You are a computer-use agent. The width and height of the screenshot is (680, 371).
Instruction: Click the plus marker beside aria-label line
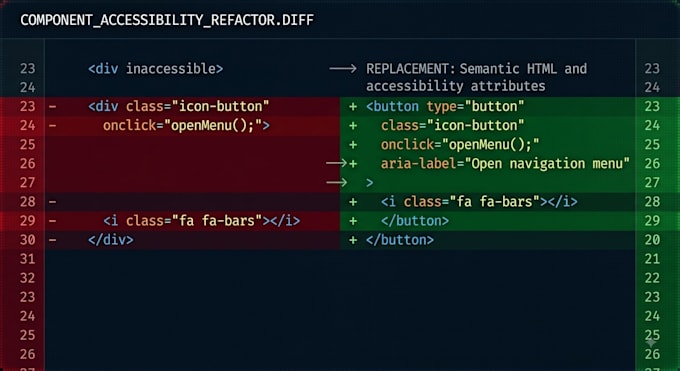click(x=353, y=164)
